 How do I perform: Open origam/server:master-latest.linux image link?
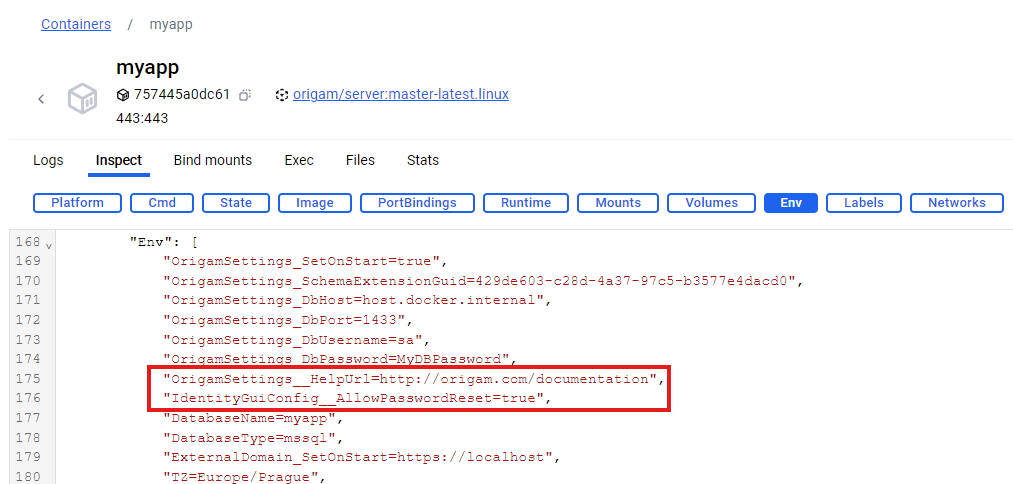[x=401, y=94]
